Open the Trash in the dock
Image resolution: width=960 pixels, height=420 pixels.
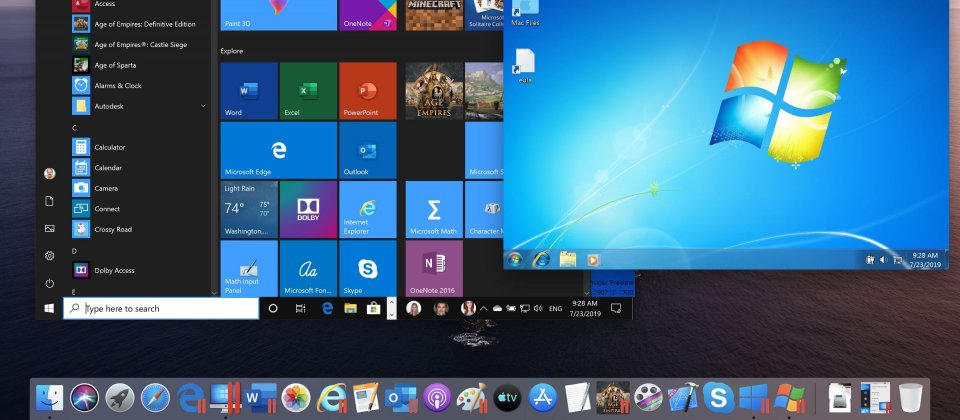(x=910, y=398)
